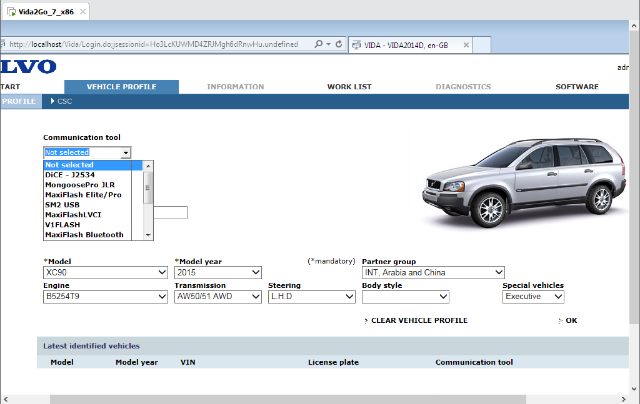The image size is (640, 404).
Task: Switch to the VEHICLE PROFILE tab
Action: tap(121, 87)
